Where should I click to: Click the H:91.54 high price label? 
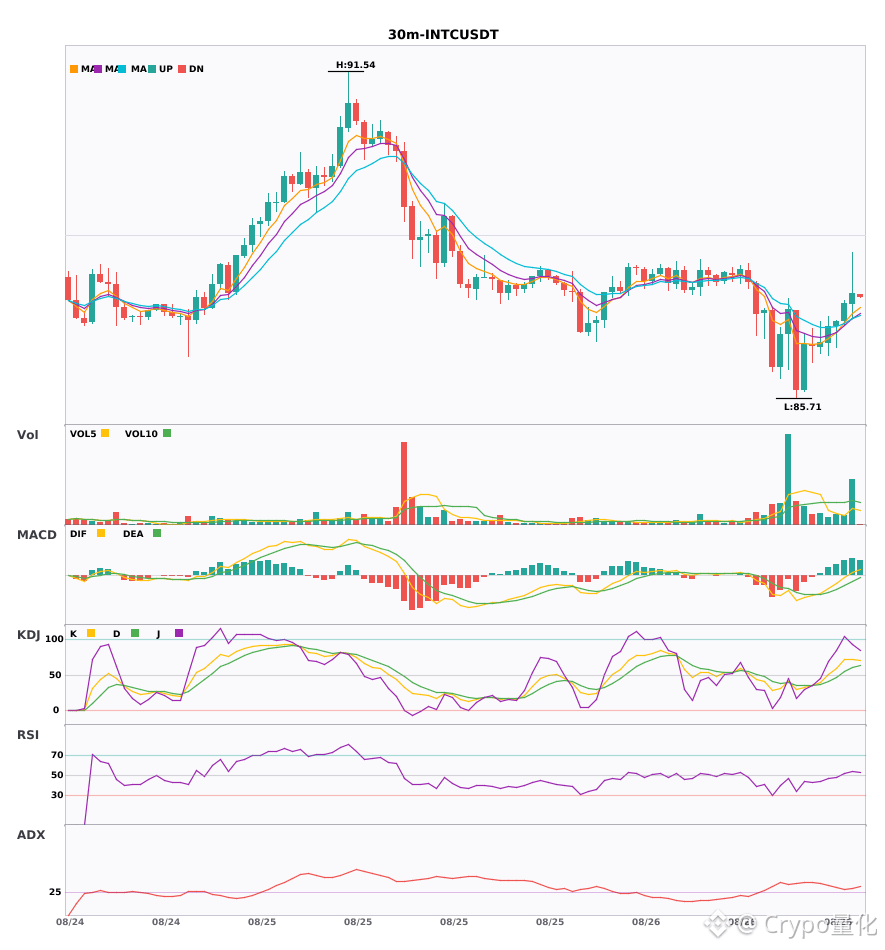click(x=356, y=65)
